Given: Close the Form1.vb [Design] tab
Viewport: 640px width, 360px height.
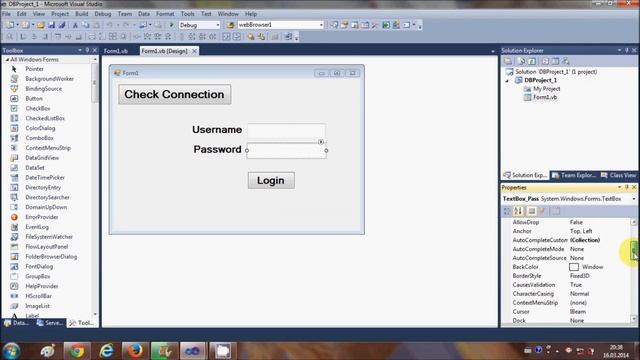Looking at the screenshot, I should [x=194, y=51].
